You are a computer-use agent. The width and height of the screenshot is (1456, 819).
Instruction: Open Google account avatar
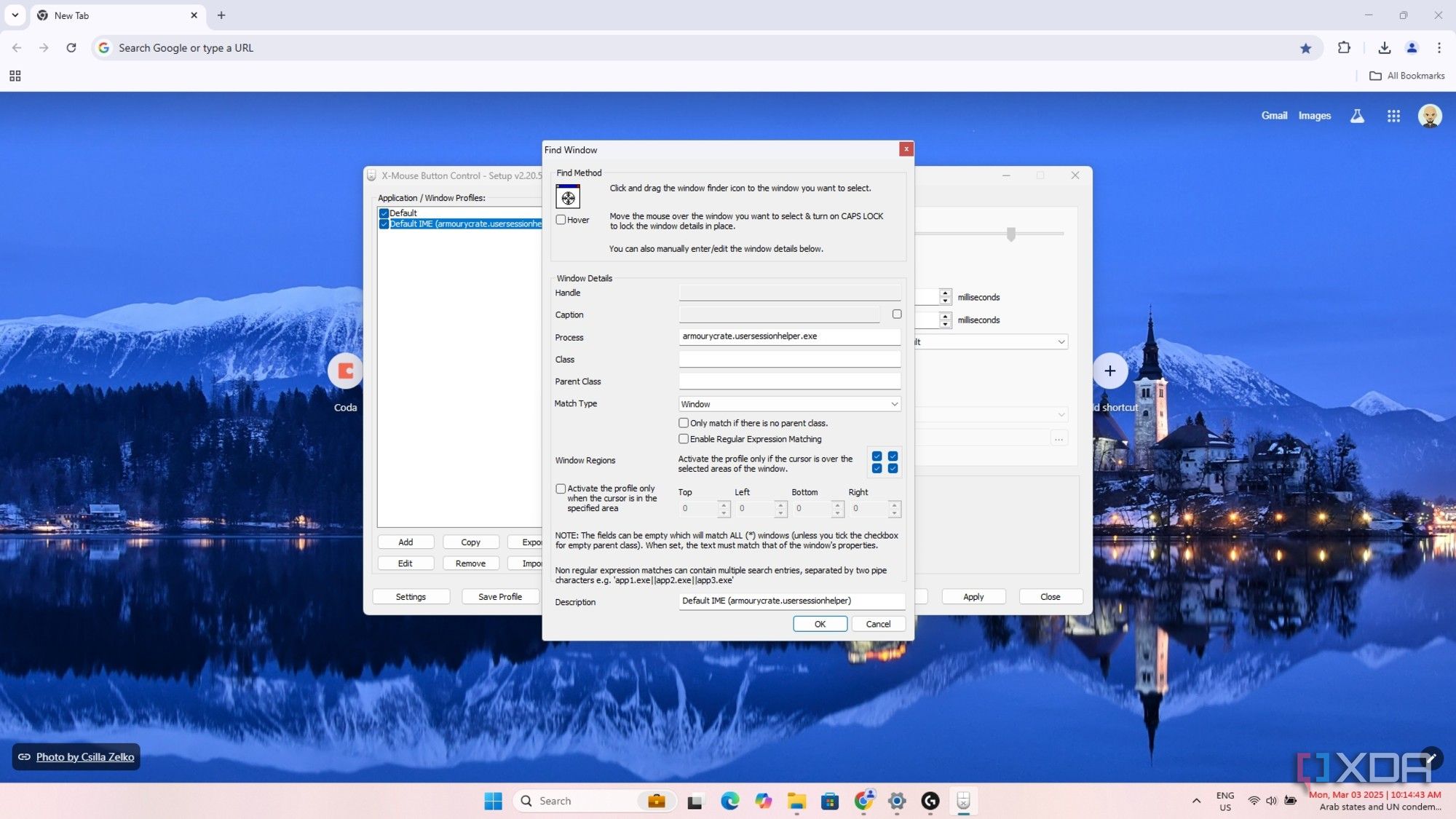(1430, 116)
